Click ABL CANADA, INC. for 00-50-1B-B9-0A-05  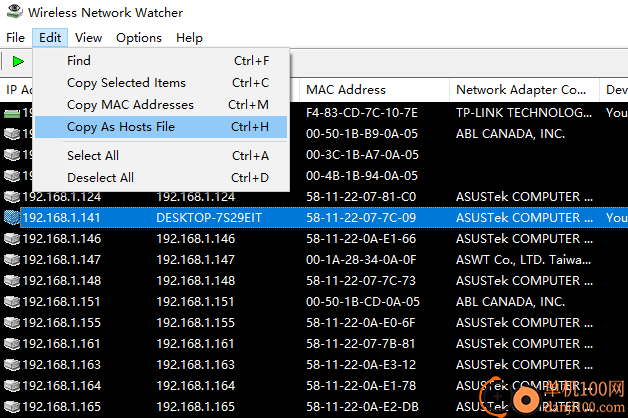click(510, 134)
